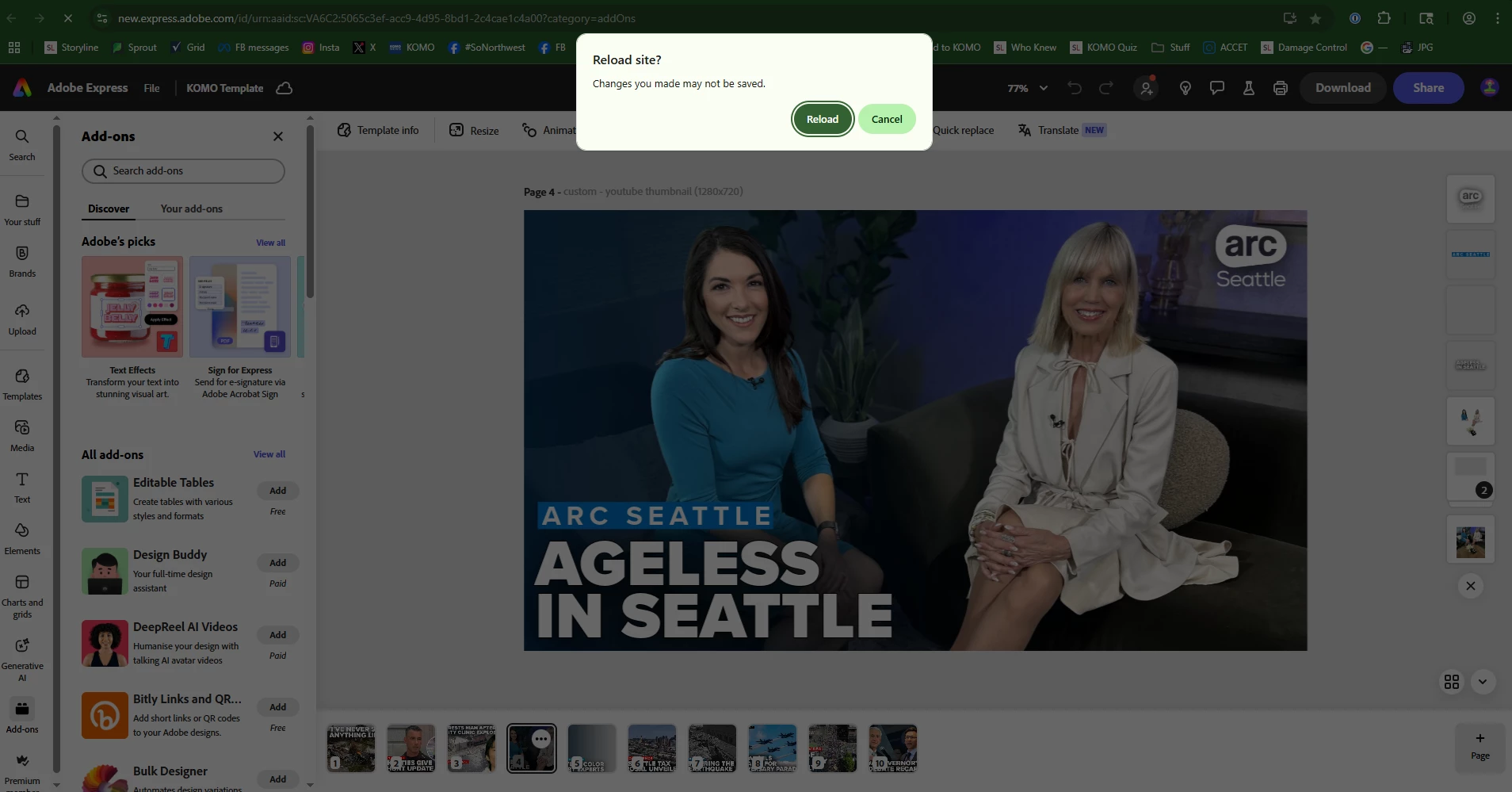Add the DeepReel AI Videos add-on

click(x=277, y=635)
